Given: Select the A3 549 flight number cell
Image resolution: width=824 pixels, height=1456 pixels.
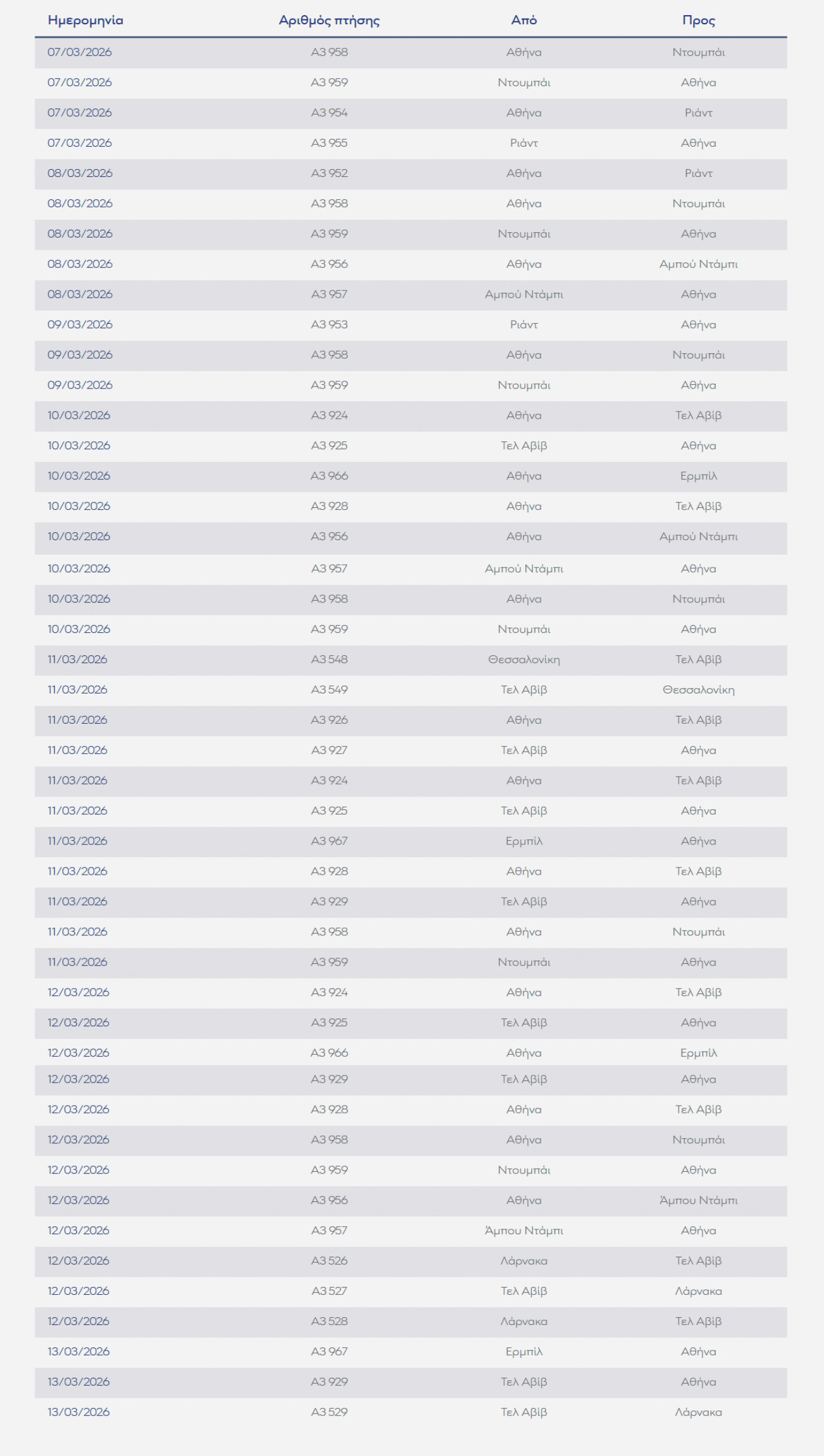Looking at the screenshot, I should pos(329,690).
